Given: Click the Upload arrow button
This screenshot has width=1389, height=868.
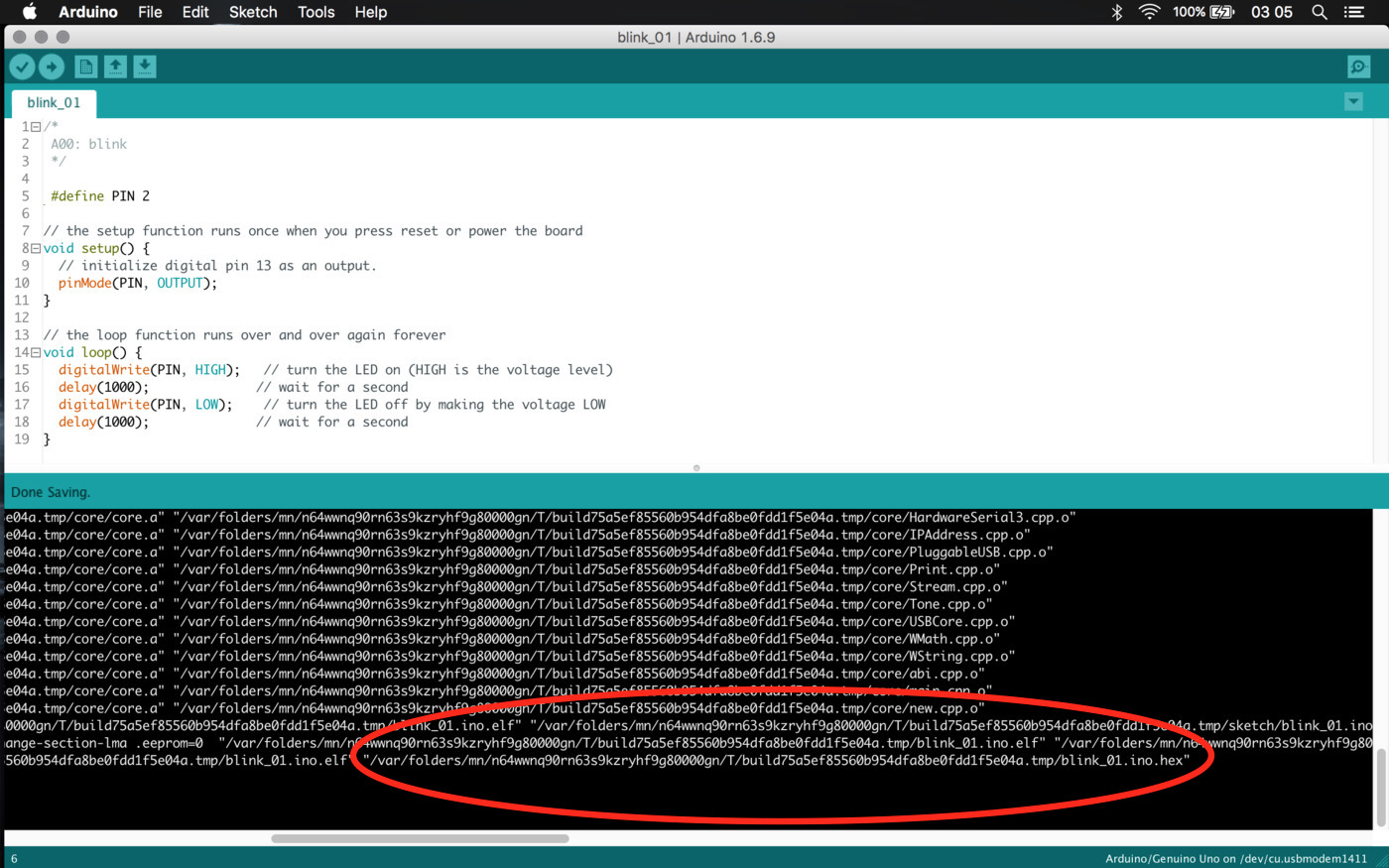Looking at the screenshot, I should (x=52, y=66).
